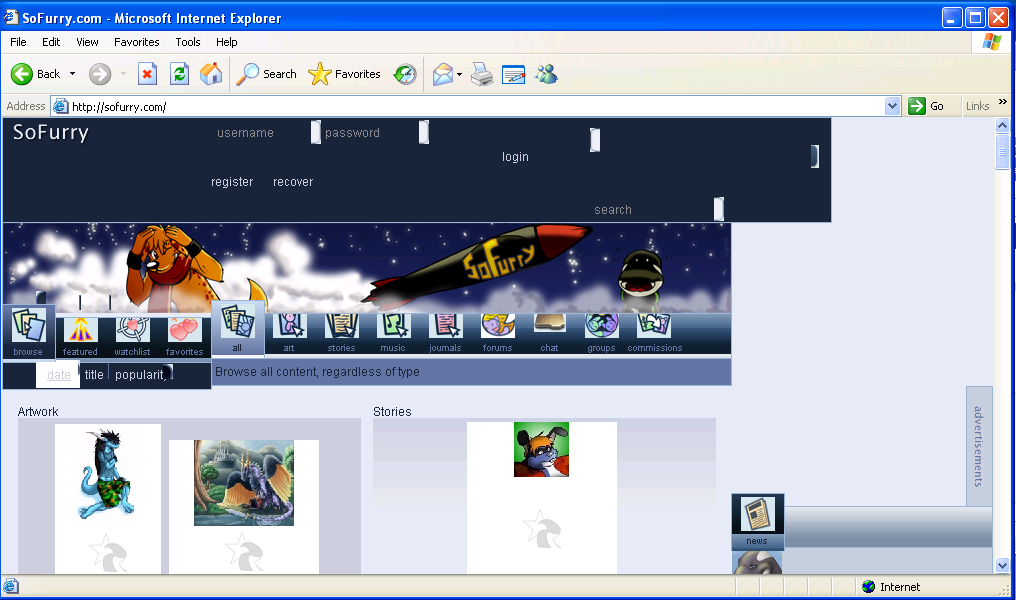
Task: Refresh the page with the Refresh icon
Action: coord(179,74)
